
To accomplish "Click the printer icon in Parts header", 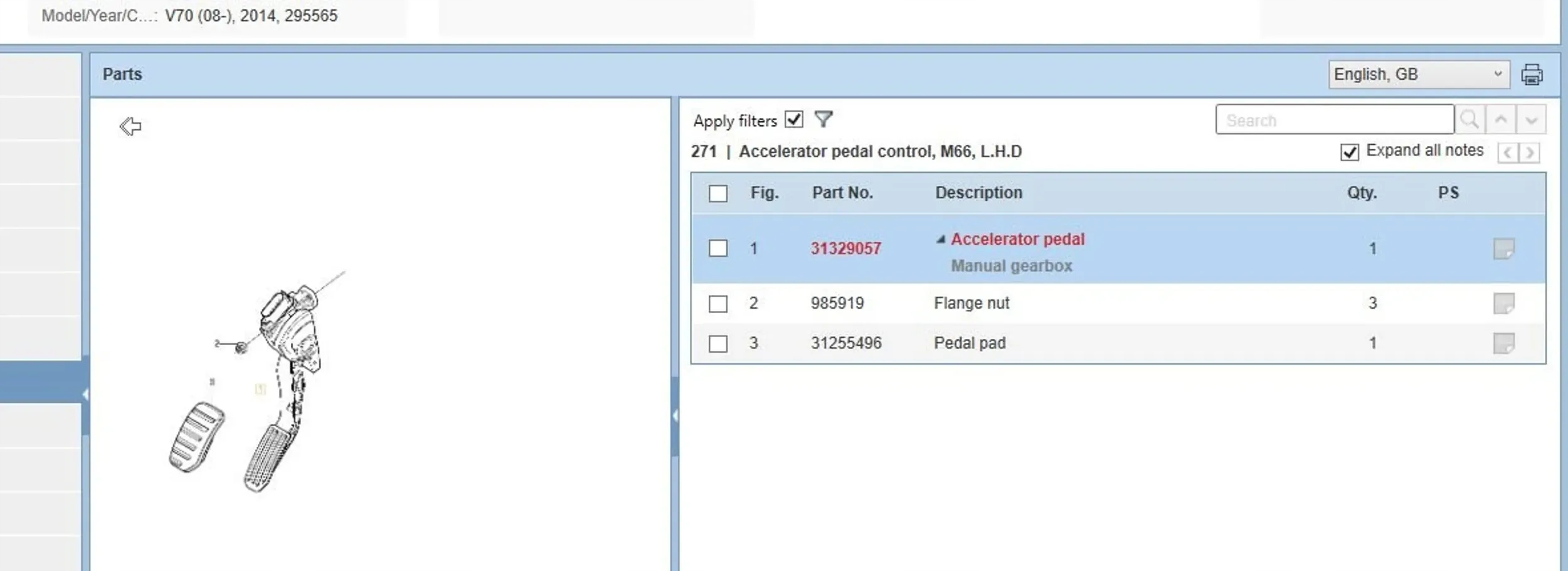I will [x=1532, y=75].
